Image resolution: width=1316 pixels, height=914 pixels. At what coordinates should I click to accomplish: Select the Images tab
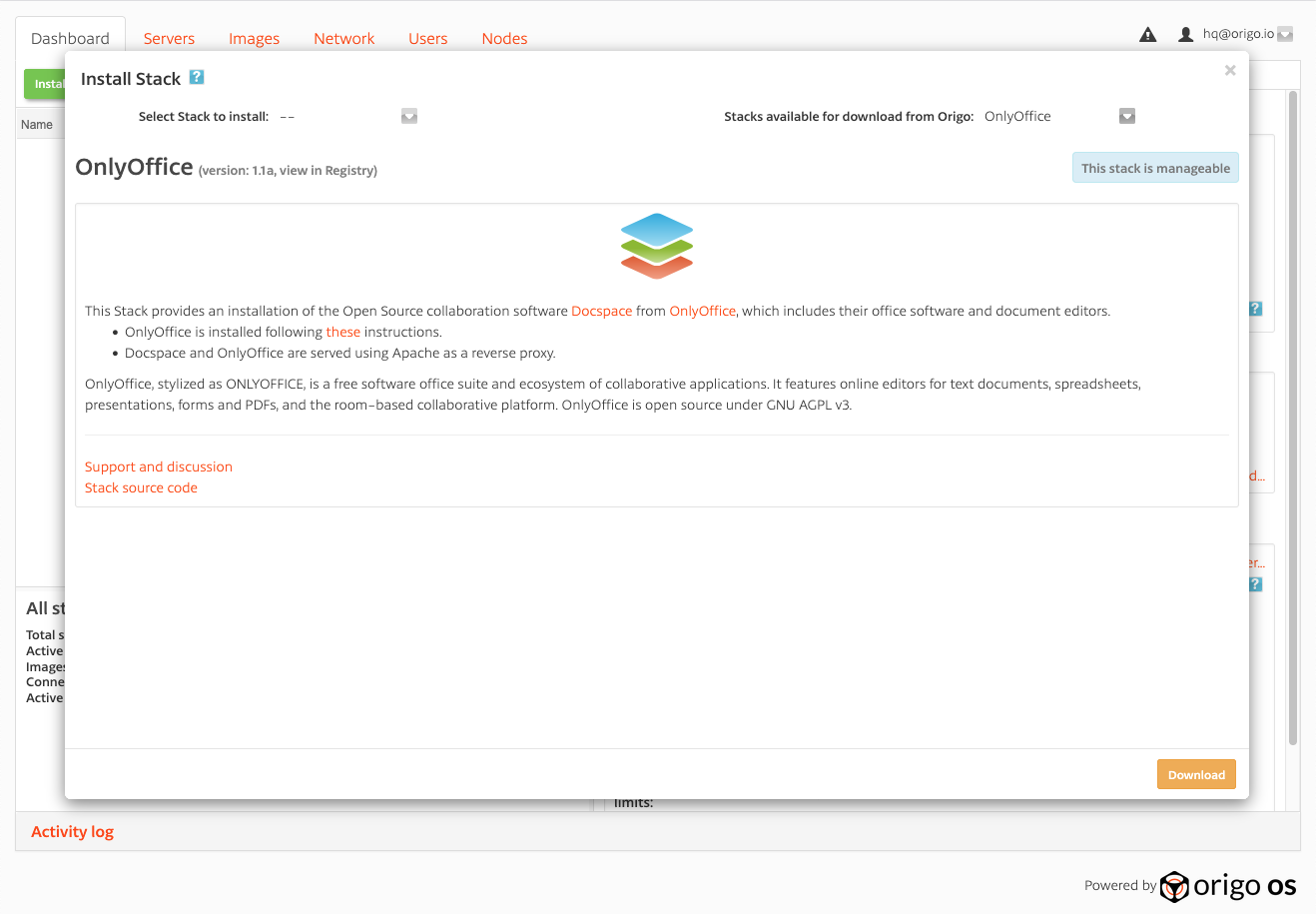(x=254, y=39)
